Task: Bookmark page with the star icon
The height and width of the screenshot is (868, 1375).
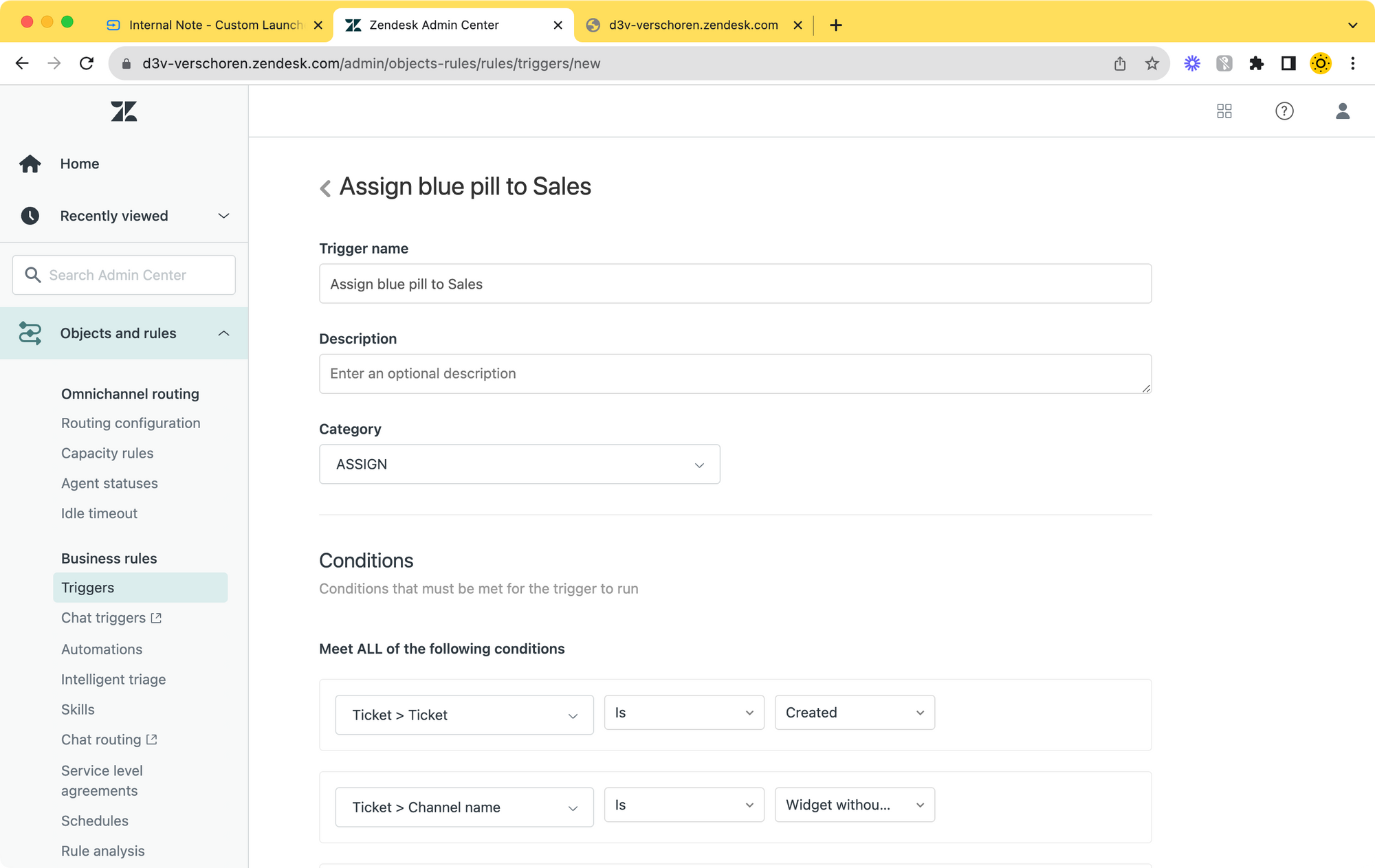Action: pos(1152,64)
